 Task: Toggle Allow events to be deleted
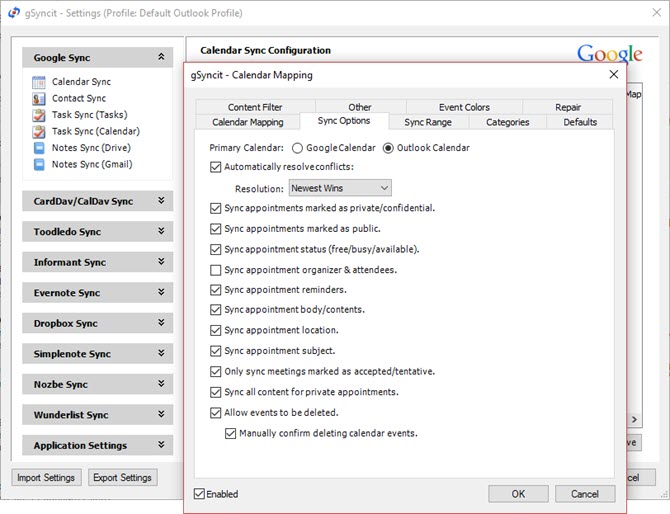click(215, 413)
